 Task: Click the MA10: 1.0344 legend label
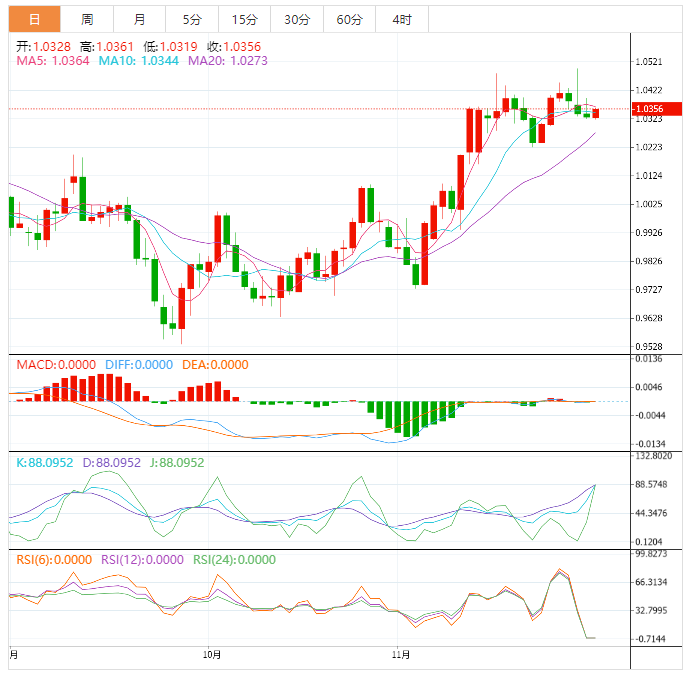click(x=138, y=61)
